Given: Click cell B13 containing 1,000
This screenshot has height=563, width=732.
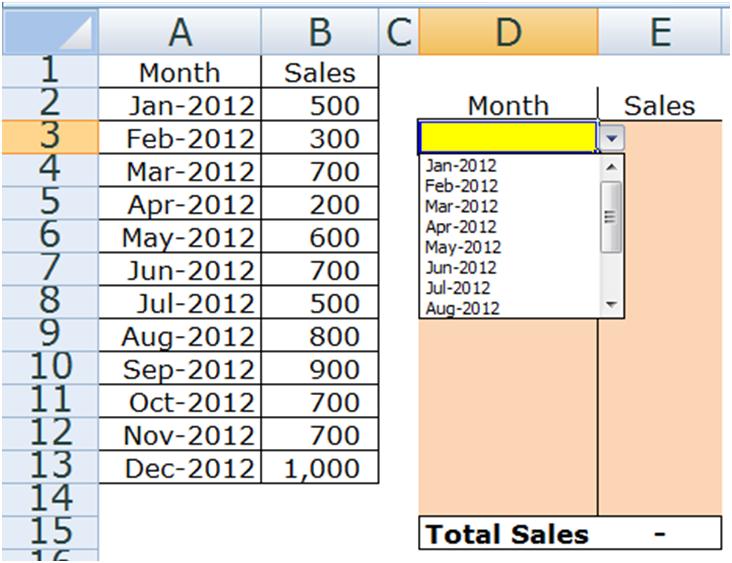Looking at the screenshot, I should 319,469.
